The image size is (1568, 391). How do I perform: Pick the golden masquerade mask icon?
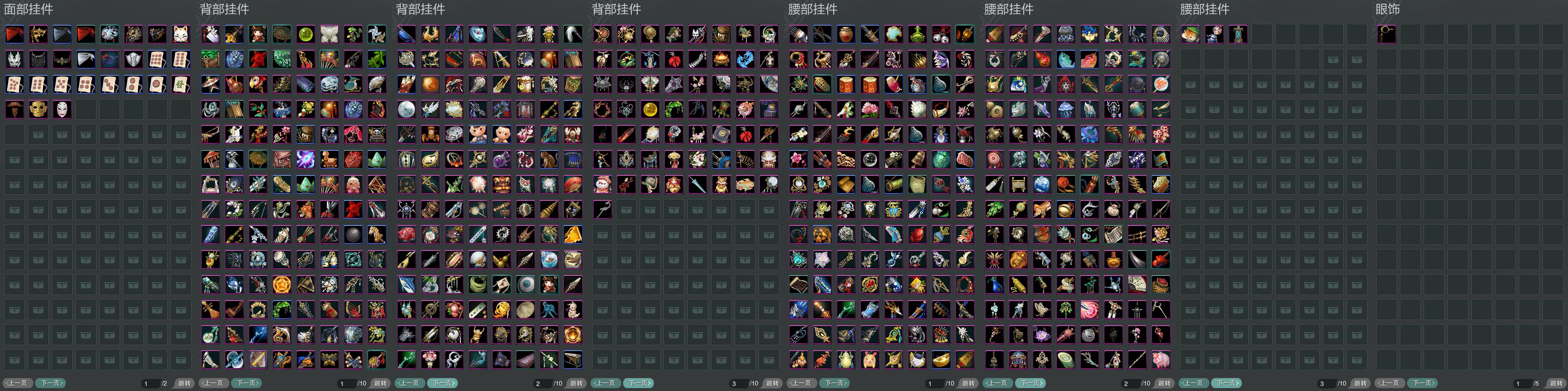point(38,34)
